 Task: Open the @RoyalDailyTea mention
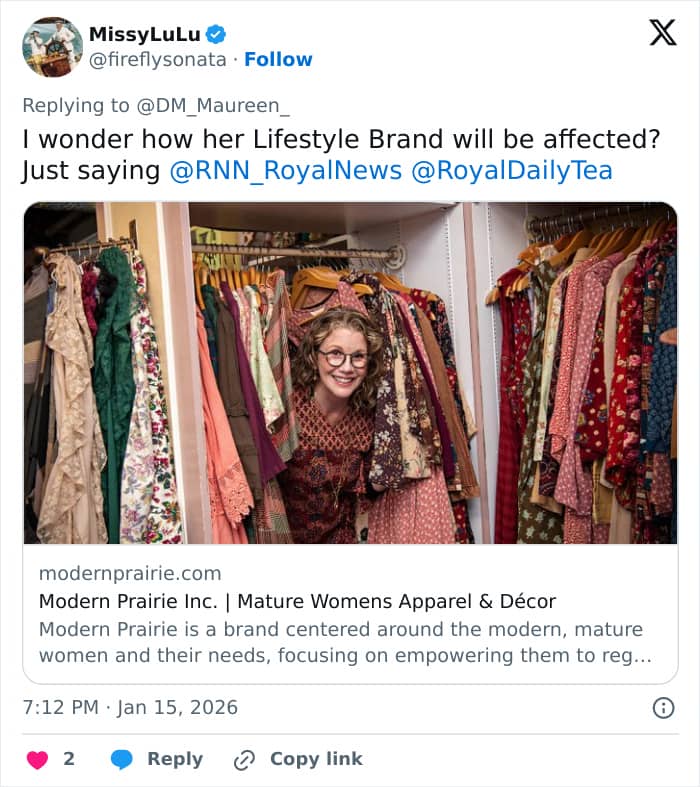(511, 171)
